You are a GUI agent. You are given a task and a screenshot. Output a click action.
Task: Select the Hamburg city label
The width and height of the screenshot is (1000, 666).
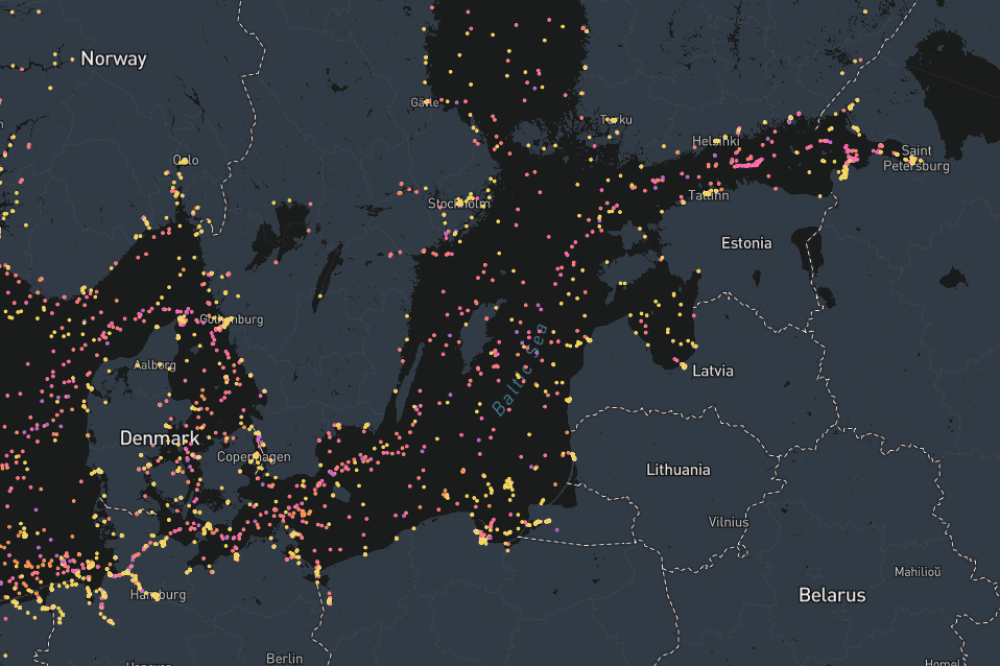(x=158, y=595)
